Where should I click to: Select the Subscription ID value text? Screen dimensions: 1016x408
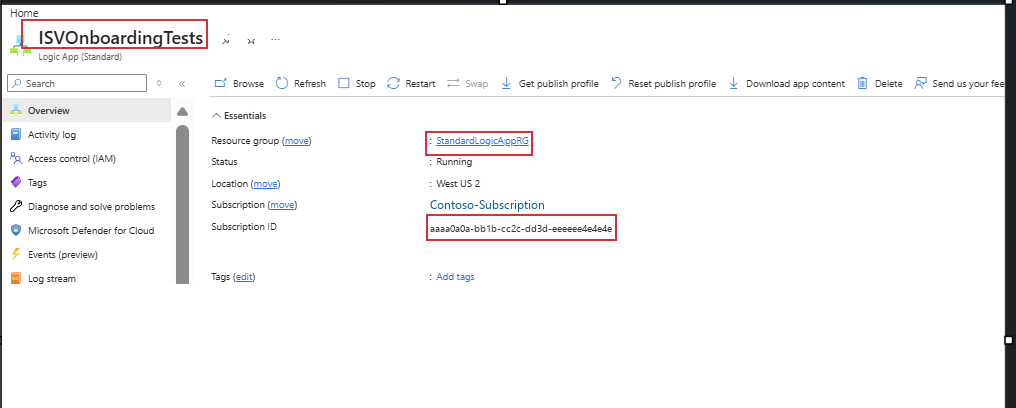click(521, 228)
